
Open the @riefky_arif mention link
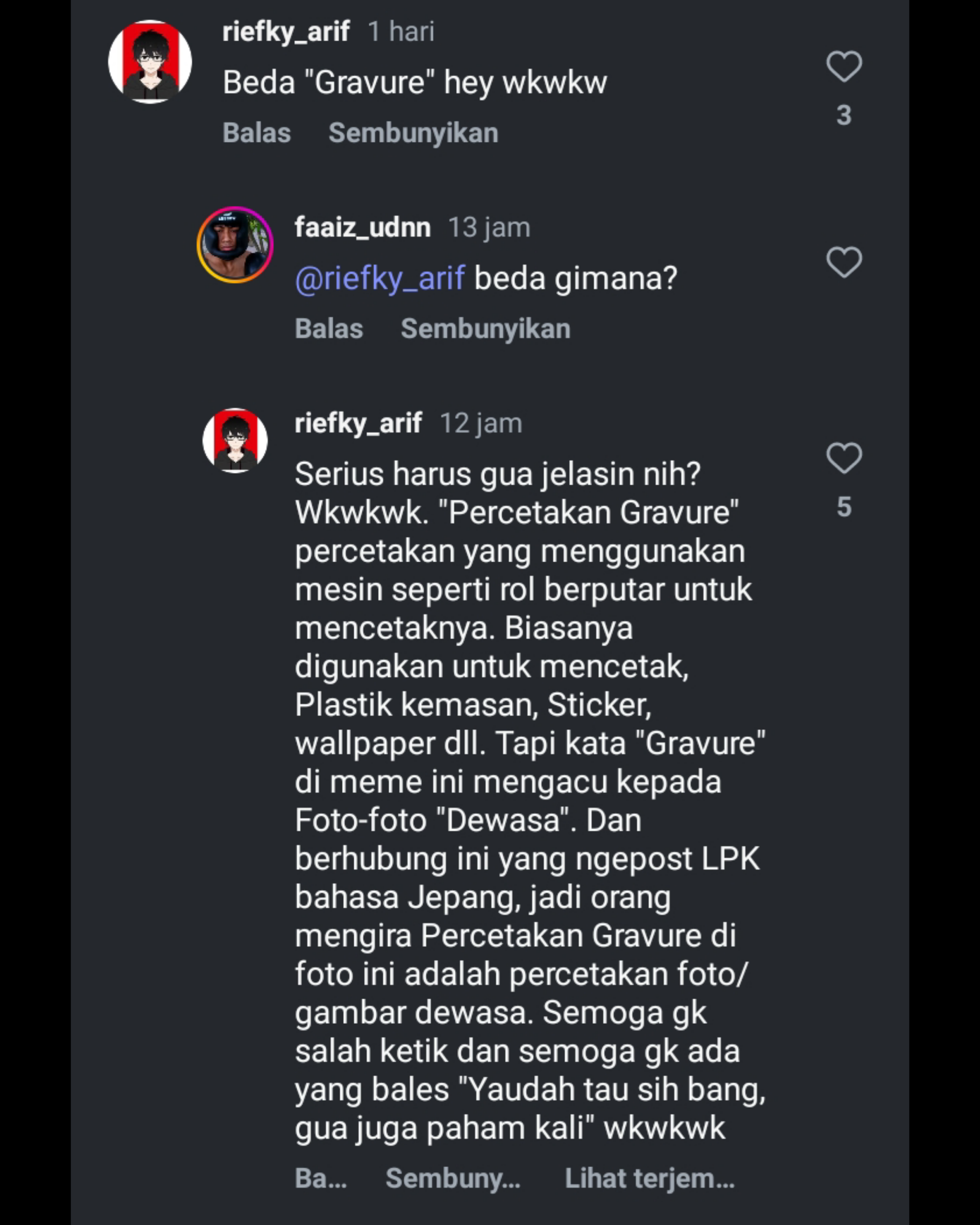tap(380, 278)
